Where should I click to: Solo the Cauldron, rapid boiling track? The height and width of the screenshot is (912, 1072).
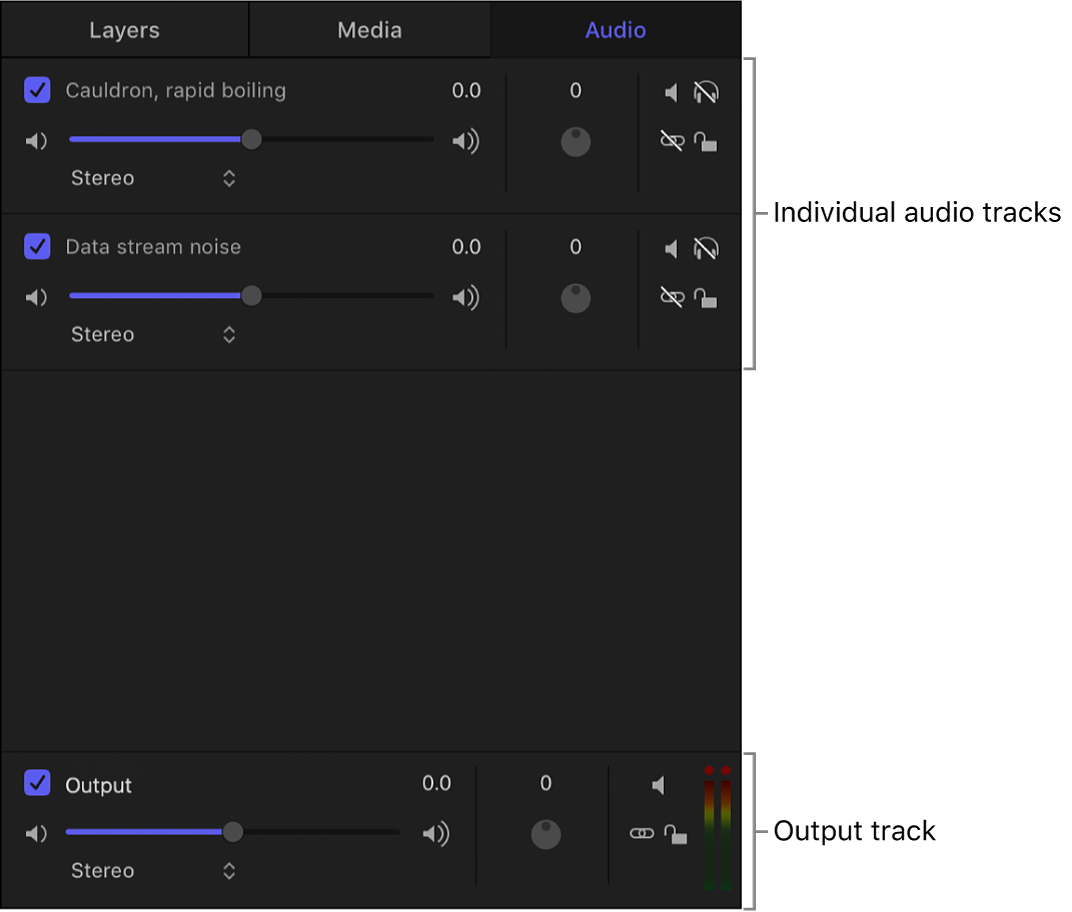(x=706, y=92)
